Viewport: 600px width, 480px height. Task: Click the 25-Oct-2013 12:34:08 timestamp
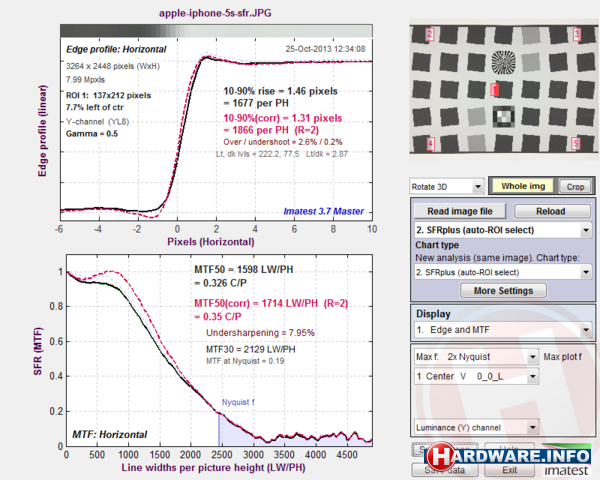pos(325,49)
